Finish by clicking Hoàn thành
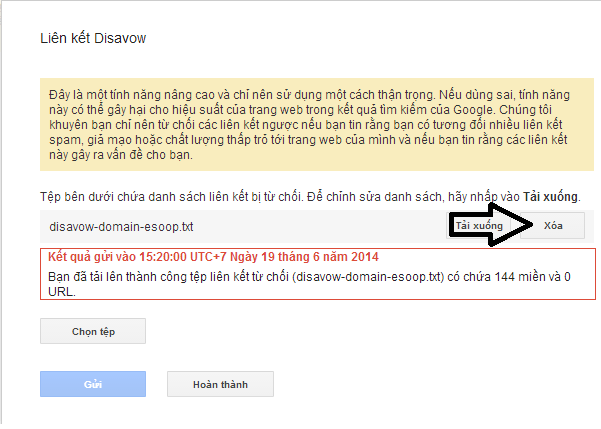 220,384
